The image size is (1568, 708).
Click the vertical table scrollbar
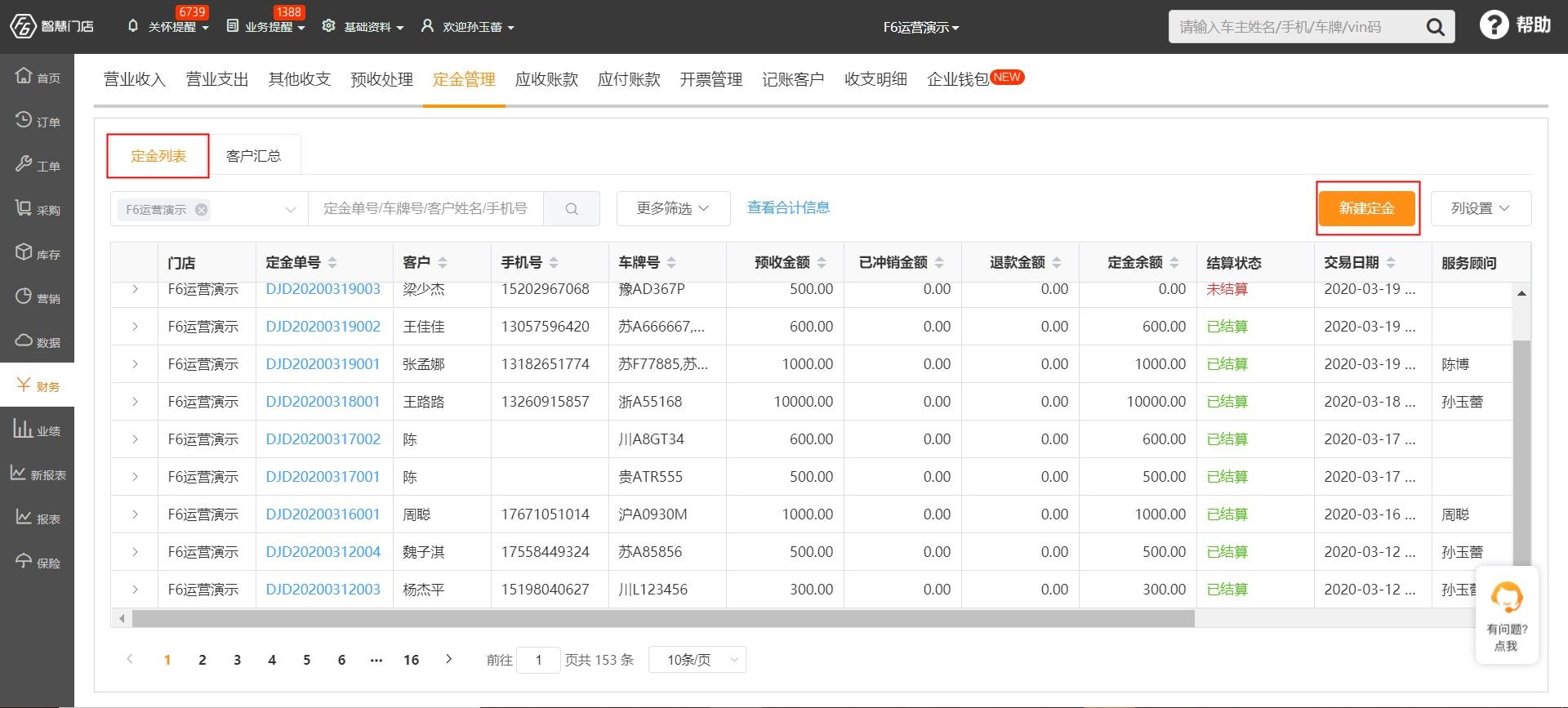point(1521,453)
